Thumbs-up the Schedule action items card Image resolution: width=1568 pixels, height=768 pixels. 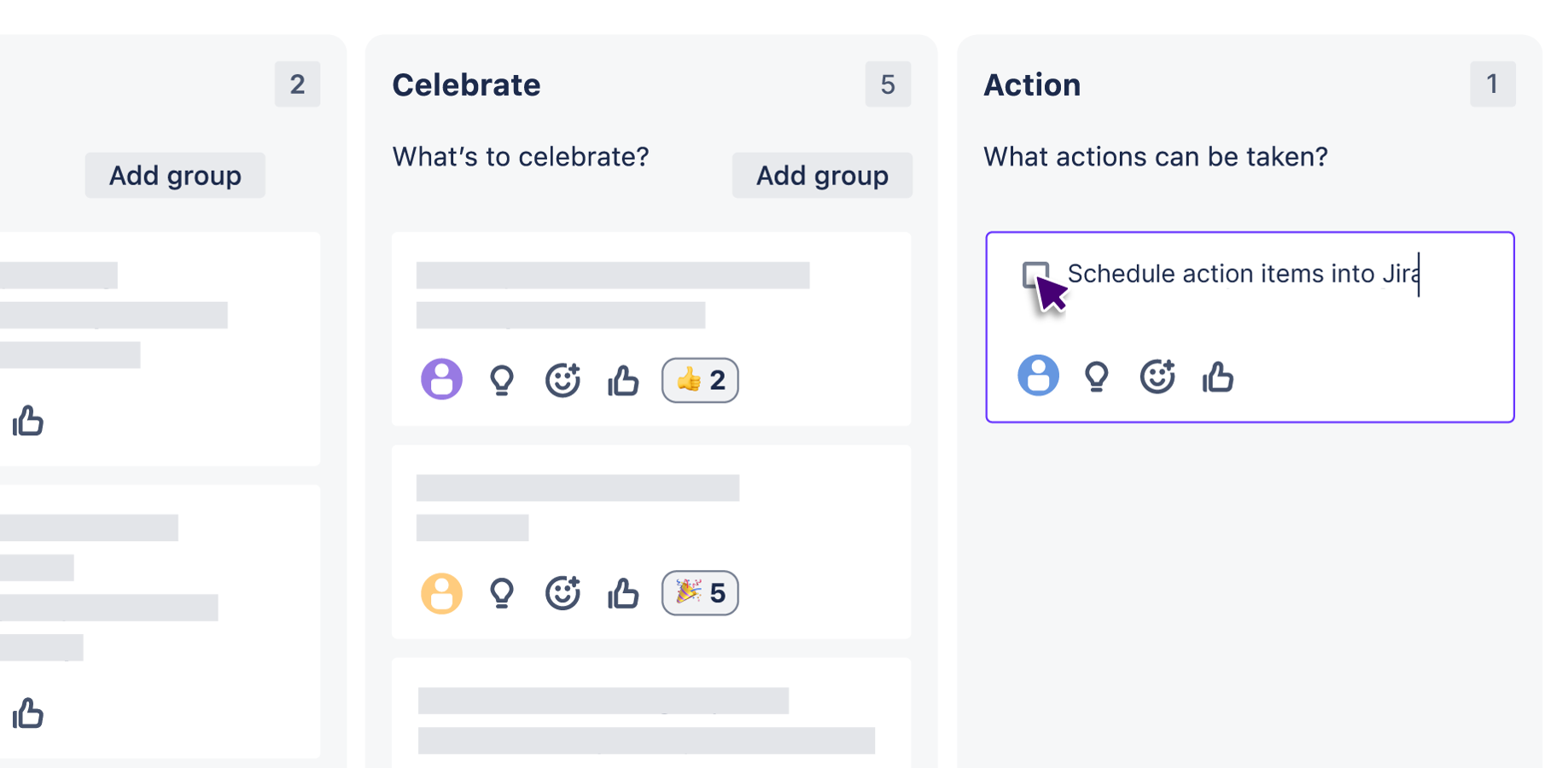click(1218, 376)
